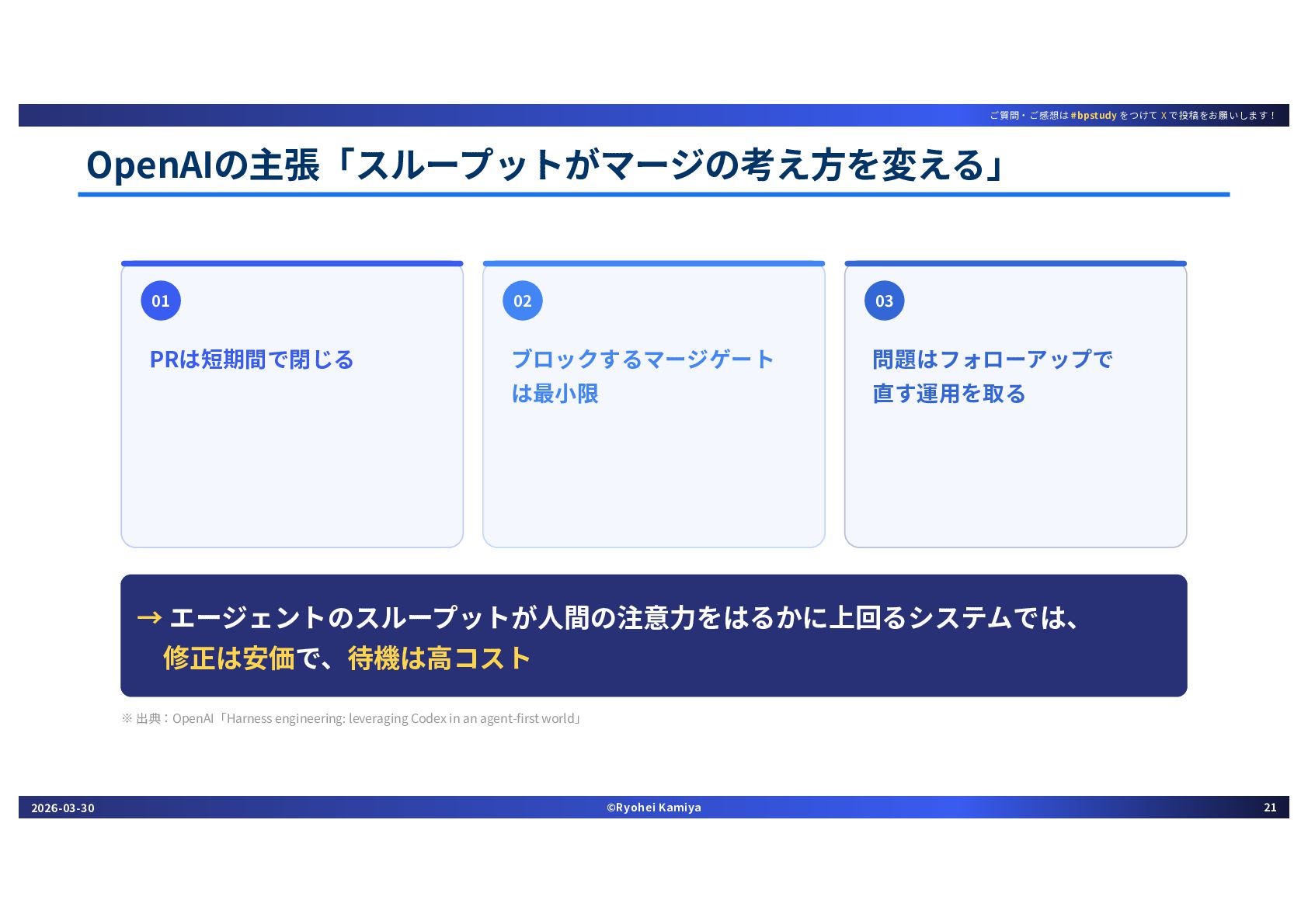Viewport: 1308px width, 924px height.
Task: Click the #bpstudy hashtag in the header
Action: coord(1094,115)
